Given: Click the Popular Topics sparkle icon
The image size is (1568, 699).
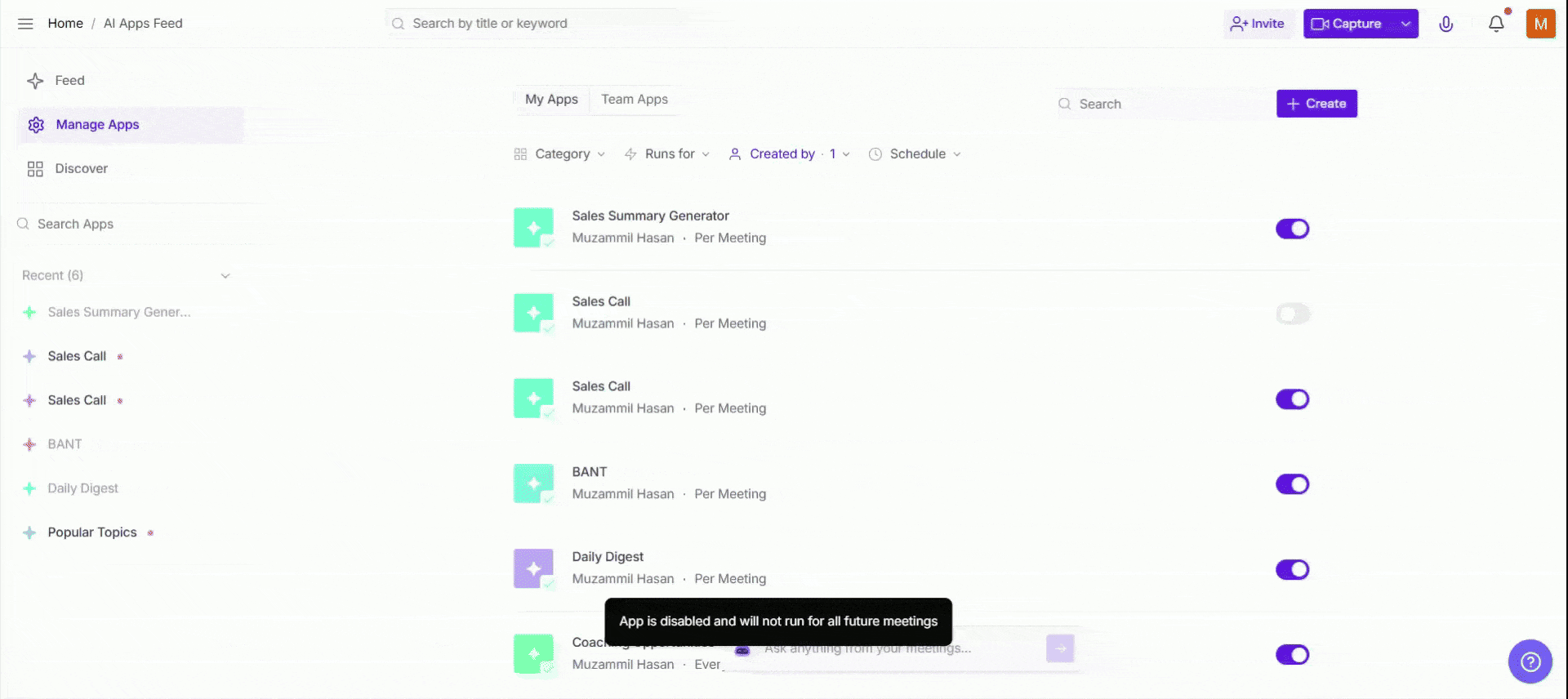Looking at the screenshot, I should point(29,532).
